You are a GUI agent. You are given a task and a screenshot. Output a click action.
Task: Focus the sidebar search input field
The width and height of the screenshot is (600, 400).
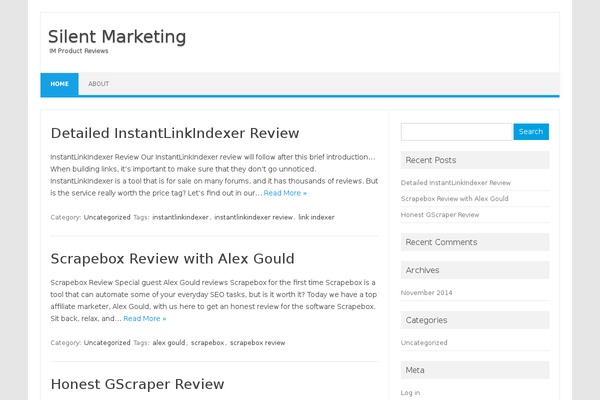(x=456, y=132)
